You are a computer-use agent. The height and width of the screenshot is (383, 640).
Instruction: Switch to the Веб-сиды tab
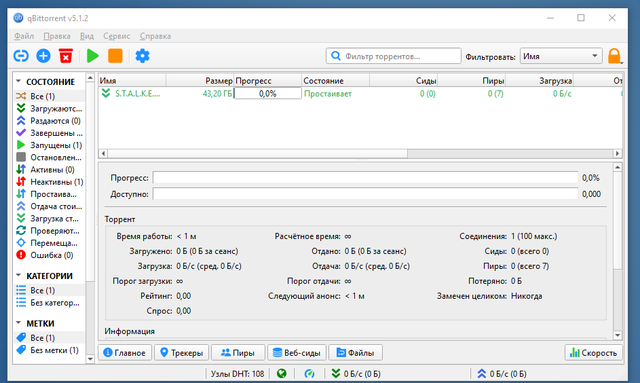pyautogui.click(x=297, y=352)
